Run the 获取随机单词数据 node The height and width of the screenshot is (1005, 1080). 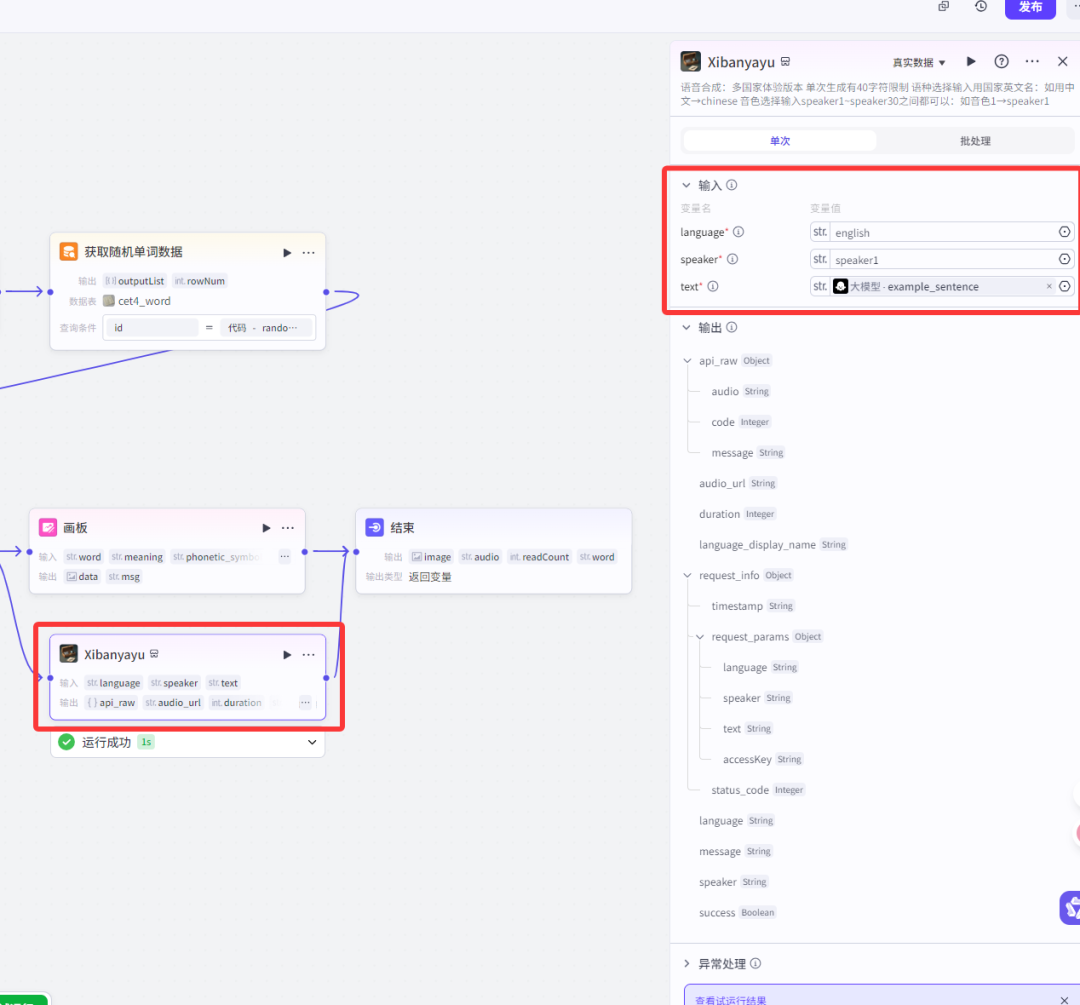pyautogui.click(x=287, y=252)
